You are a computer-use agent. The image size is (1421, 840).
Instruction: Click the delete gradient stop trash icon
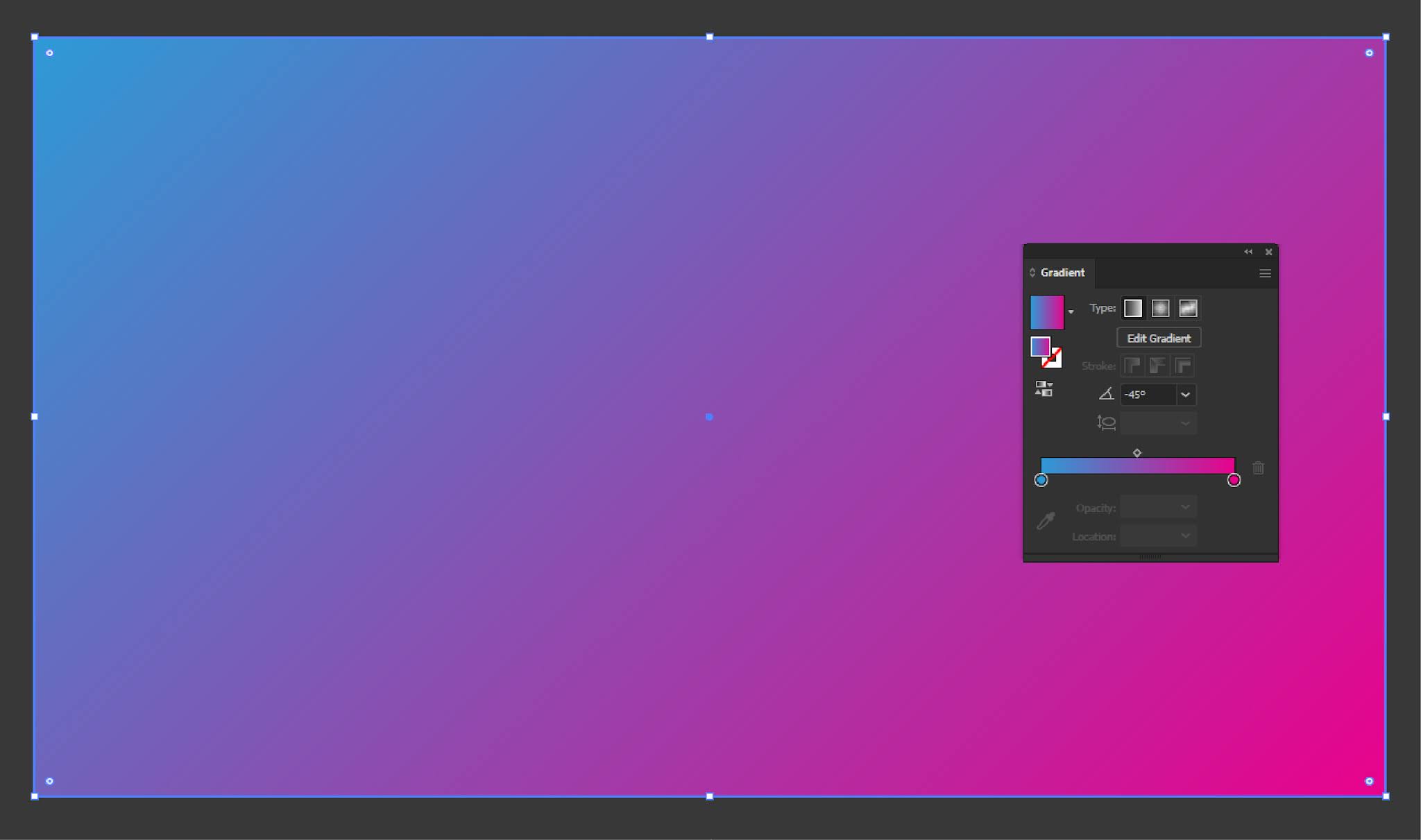pyautogui.click(x=1259, y=468)
